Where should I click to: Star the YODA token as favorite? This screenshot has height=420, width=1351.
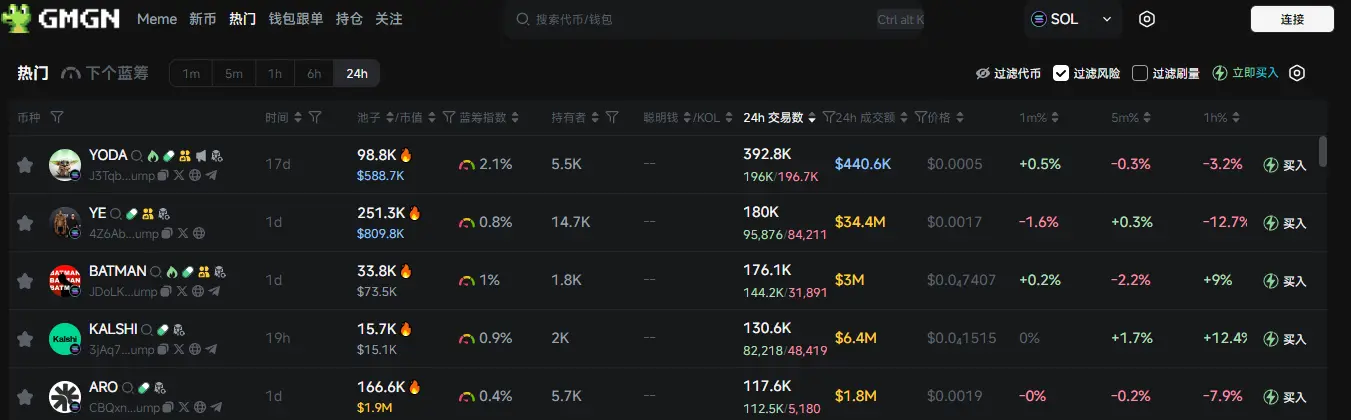pos(25,165)
